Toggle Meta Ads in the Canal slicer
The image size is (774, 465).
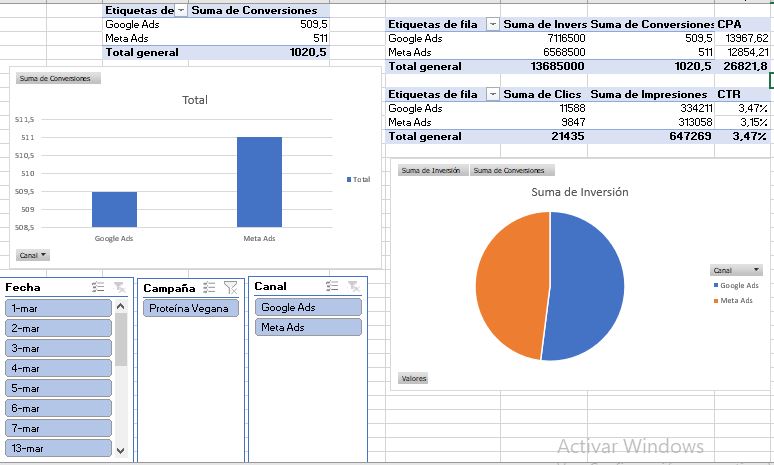click(308, 327)
